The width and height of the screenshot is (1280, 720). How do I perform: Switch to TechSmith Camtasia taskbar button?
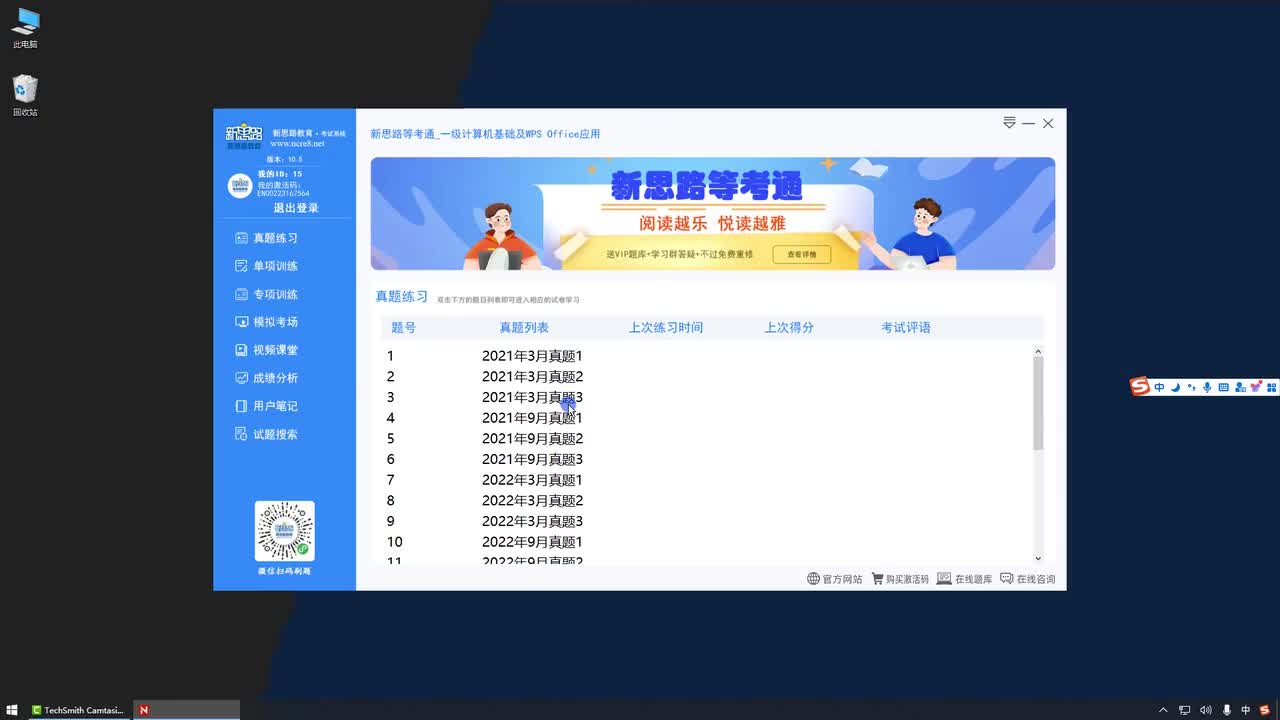78,710
